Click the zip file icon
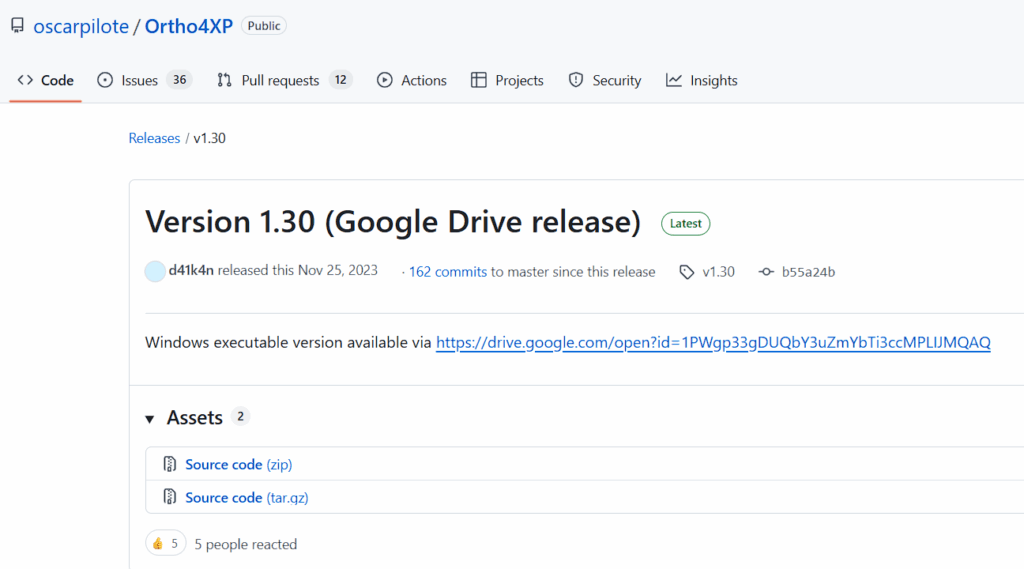This screenshot has width=1024, height=569. point(170,464)
